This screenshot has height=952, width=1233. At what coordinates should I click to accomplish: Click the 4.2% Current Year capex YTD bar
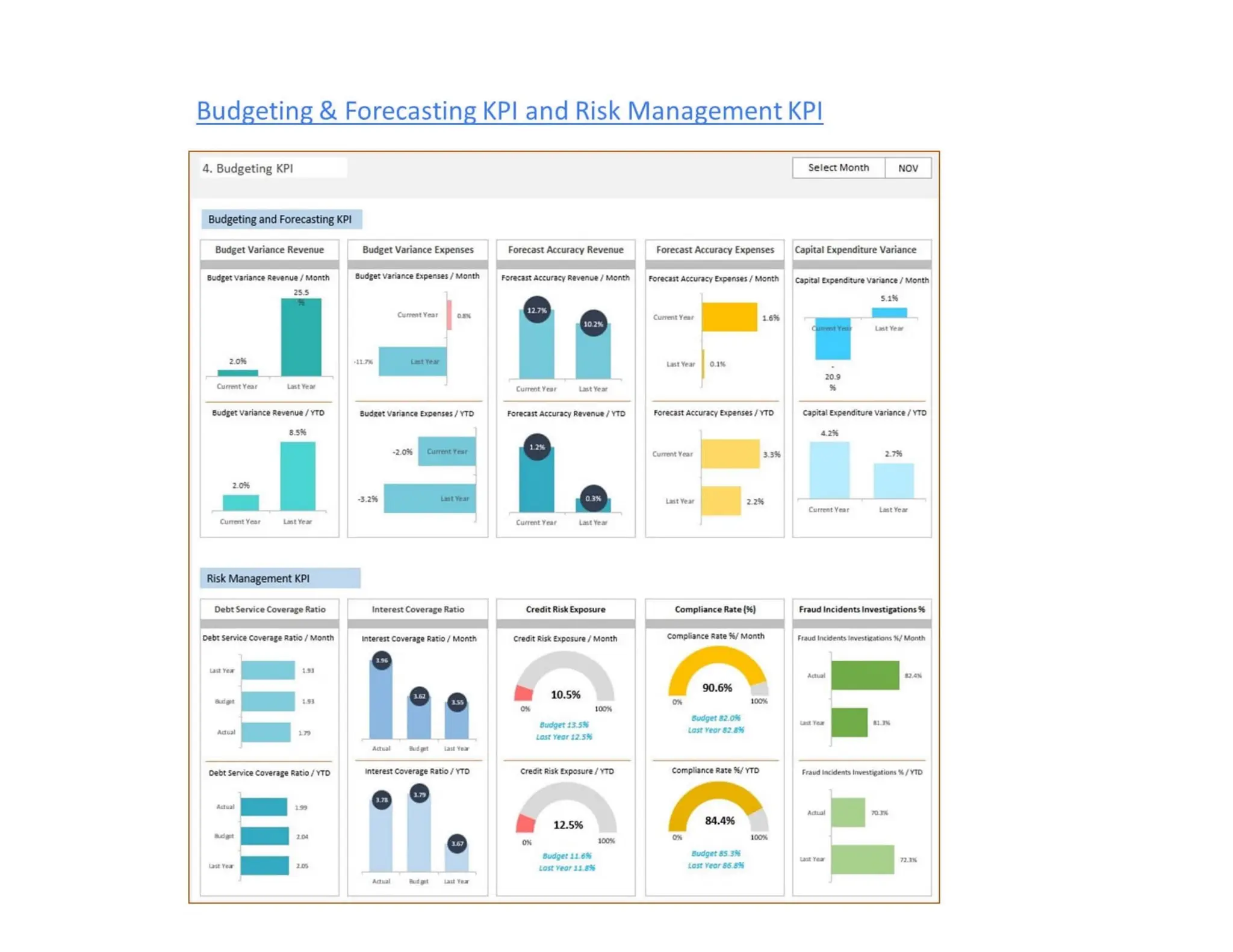click(x=830, y=470)
